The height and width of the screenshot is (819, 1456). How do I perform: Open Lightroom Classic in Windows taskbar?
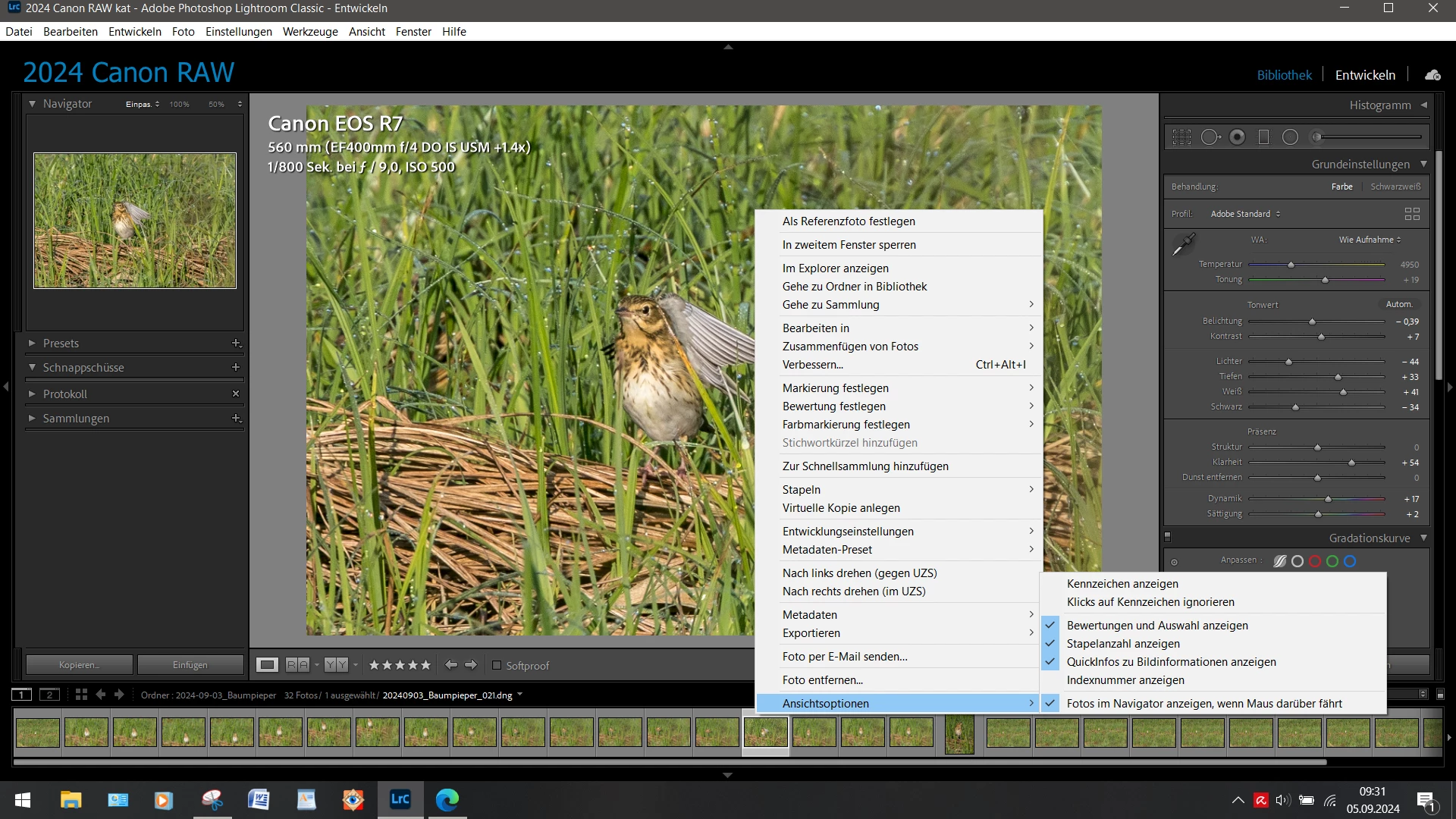[x=400, y=799]
